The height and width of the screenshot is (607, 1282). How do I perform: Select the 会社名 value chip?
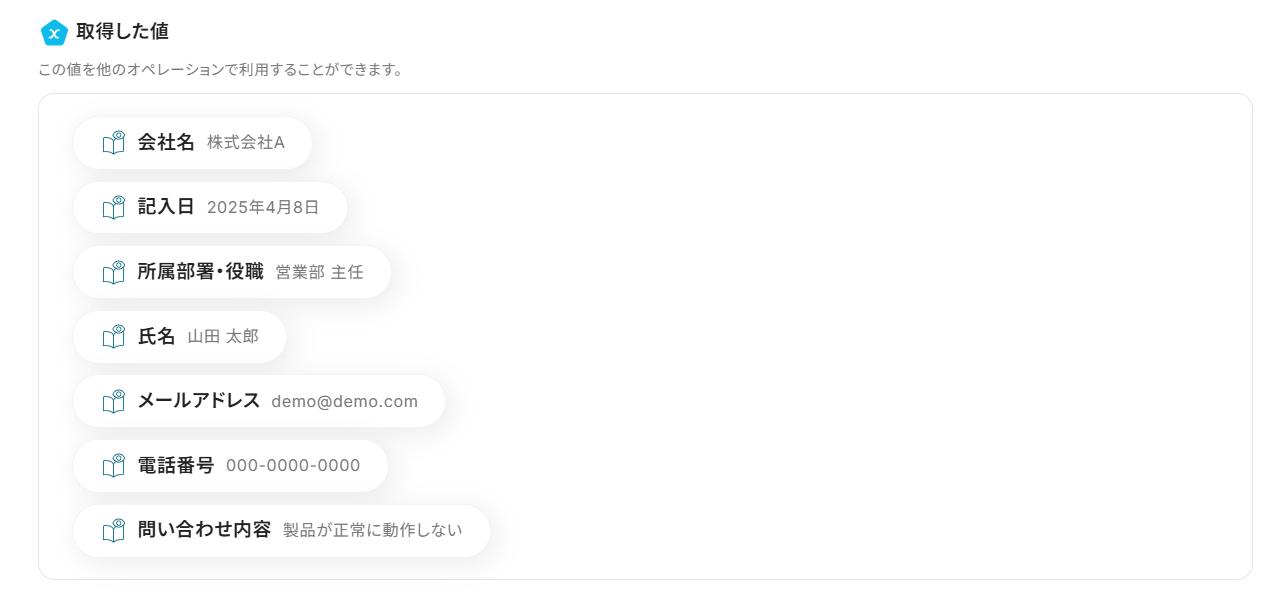(166, 142)
